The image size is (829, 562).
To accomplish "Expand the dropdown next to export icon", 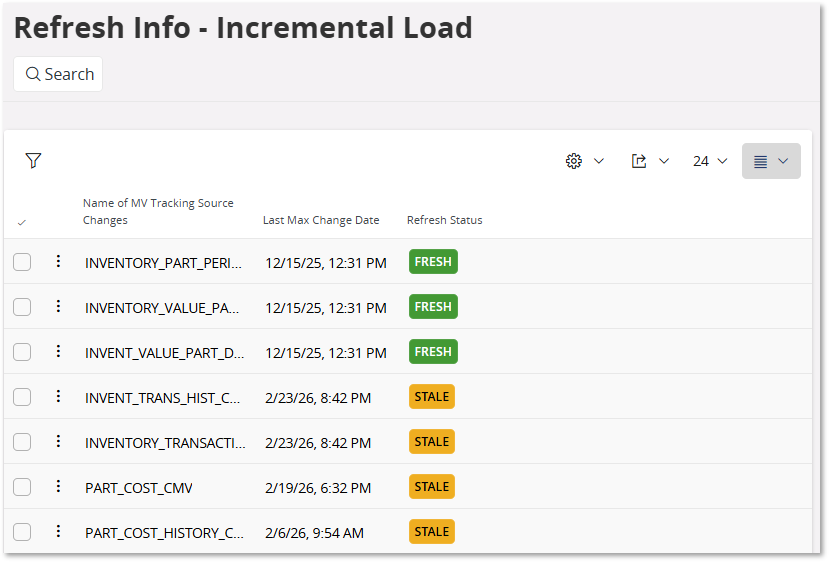I will 664,161.
